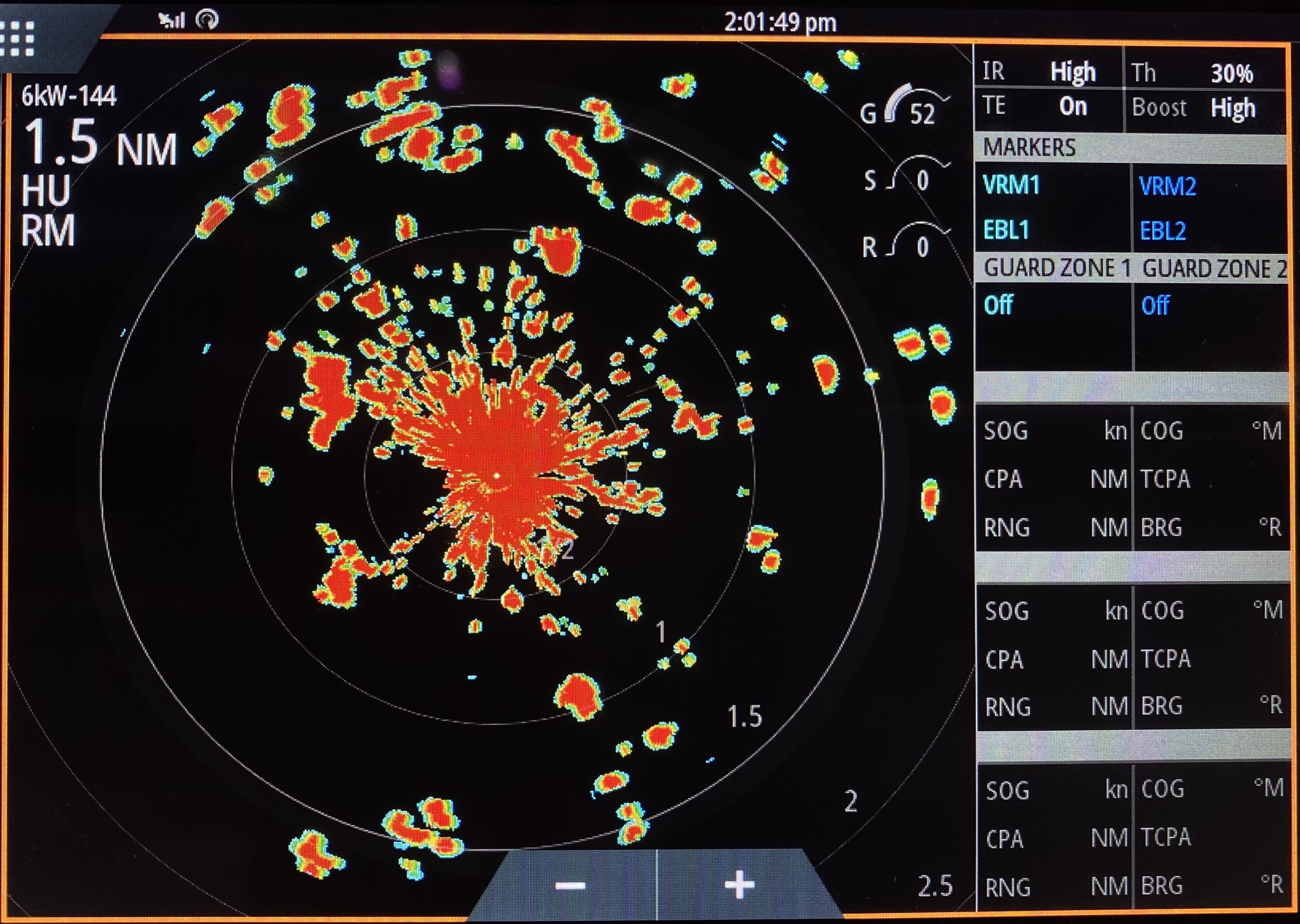Open the home grid menu icon

point(18,39)
